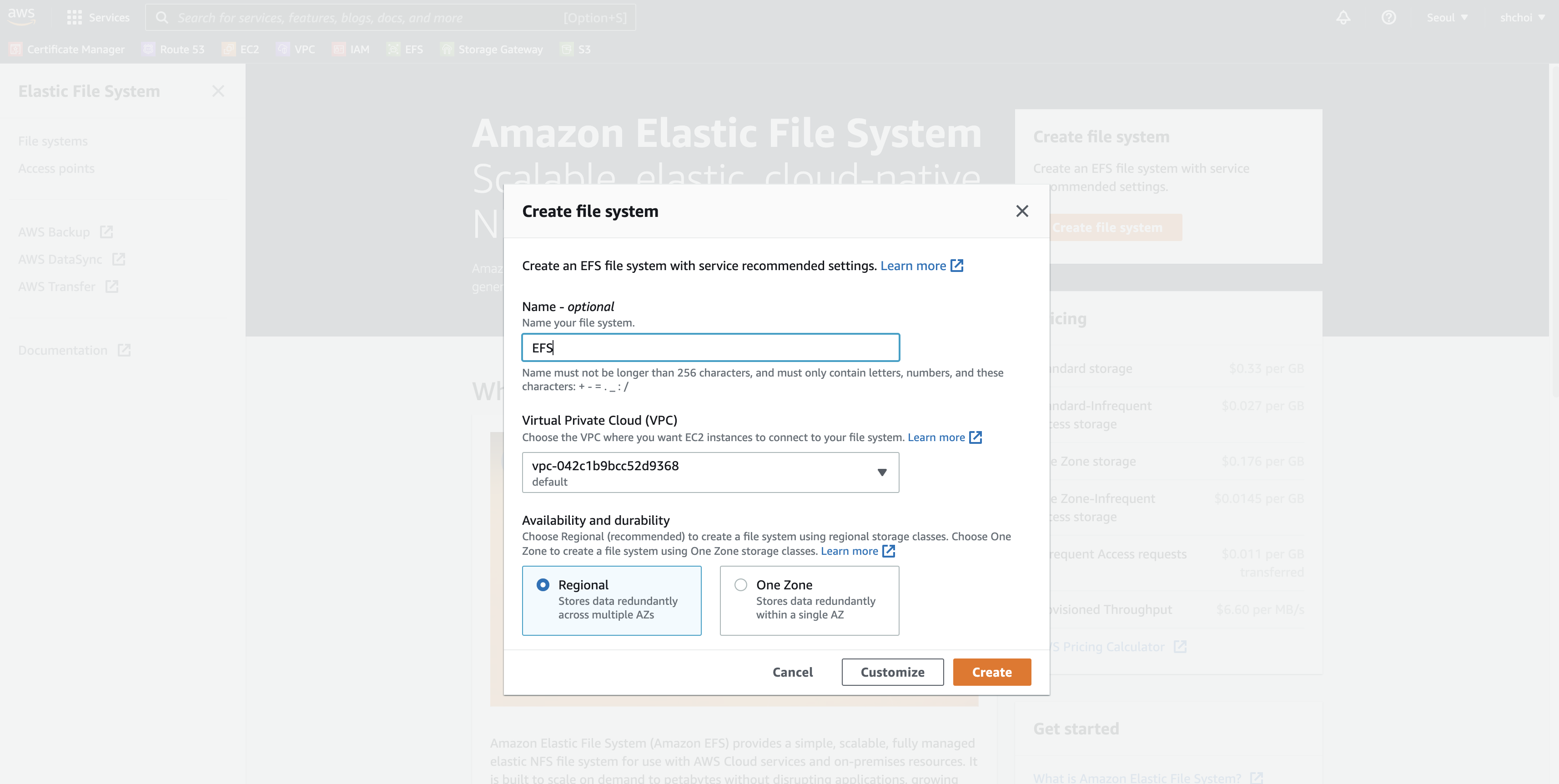Open VPC shortcut icon
1559x784 pixels.
282,49
